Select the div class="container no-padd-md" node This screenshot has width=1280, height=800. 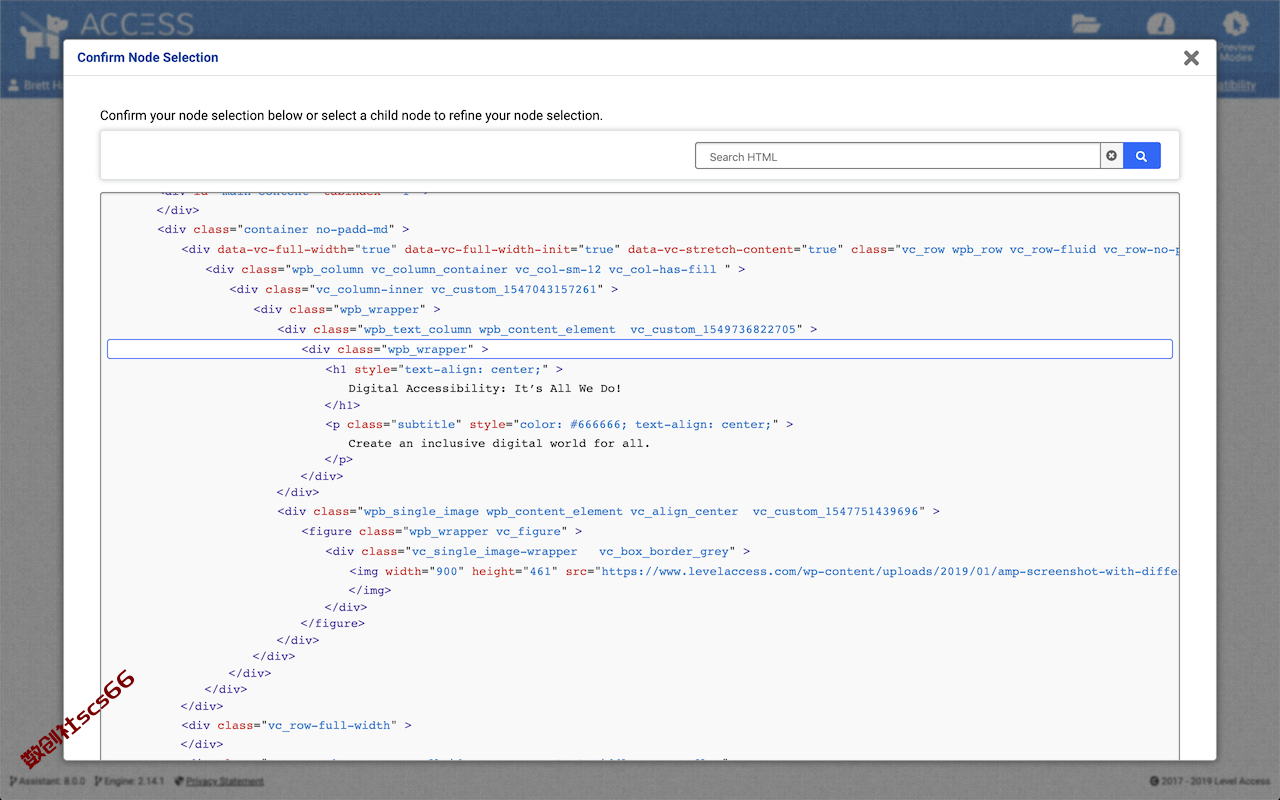[x=283, y=229]
